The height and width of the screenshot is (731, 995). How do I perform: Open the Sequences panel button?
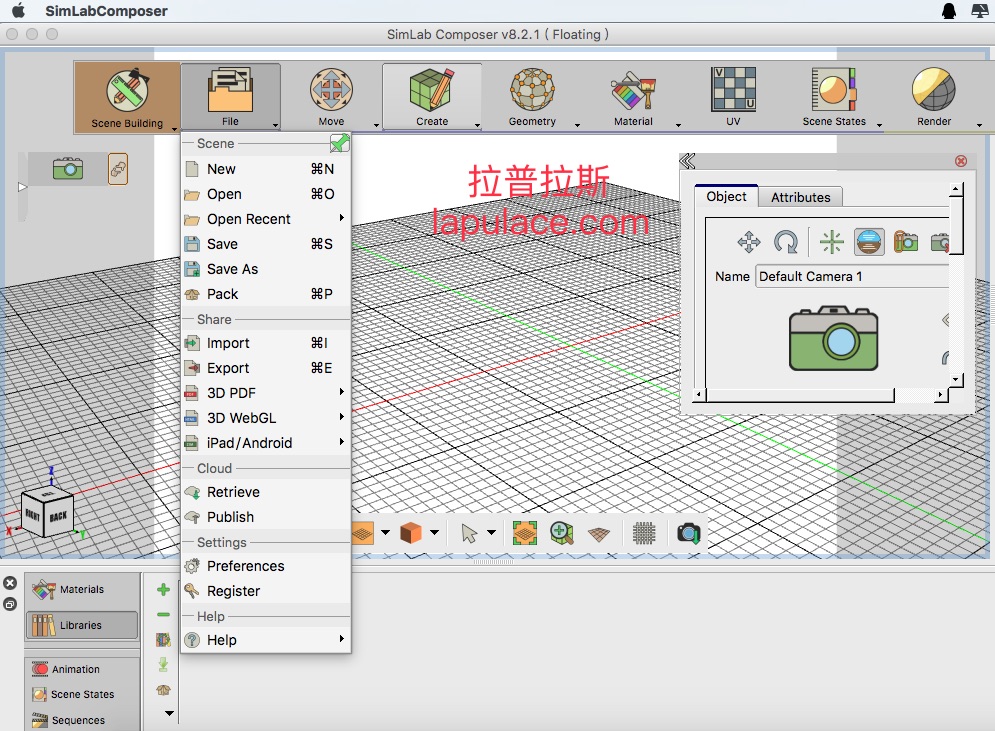[82, 720]
